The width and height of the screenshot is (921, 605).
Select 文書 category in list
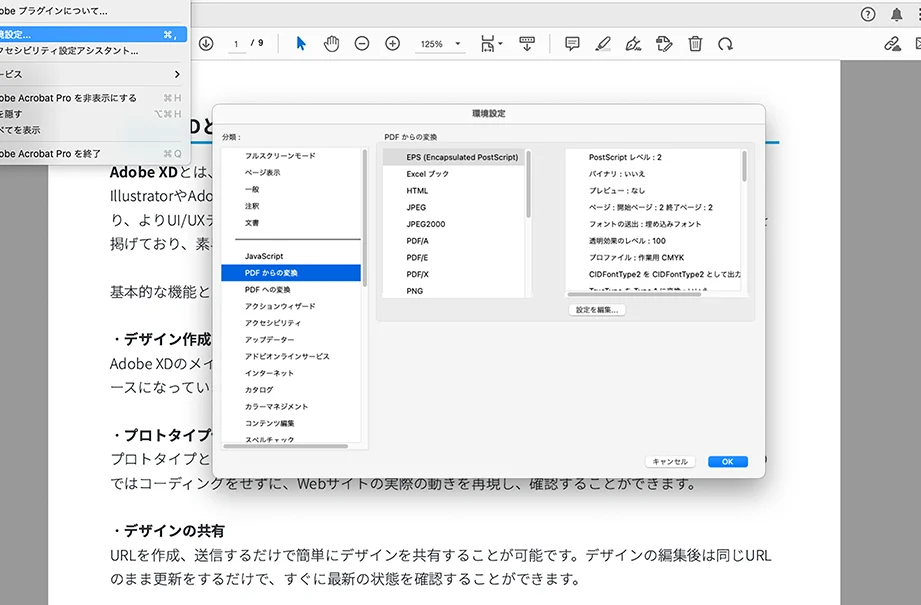pos(291,223)
